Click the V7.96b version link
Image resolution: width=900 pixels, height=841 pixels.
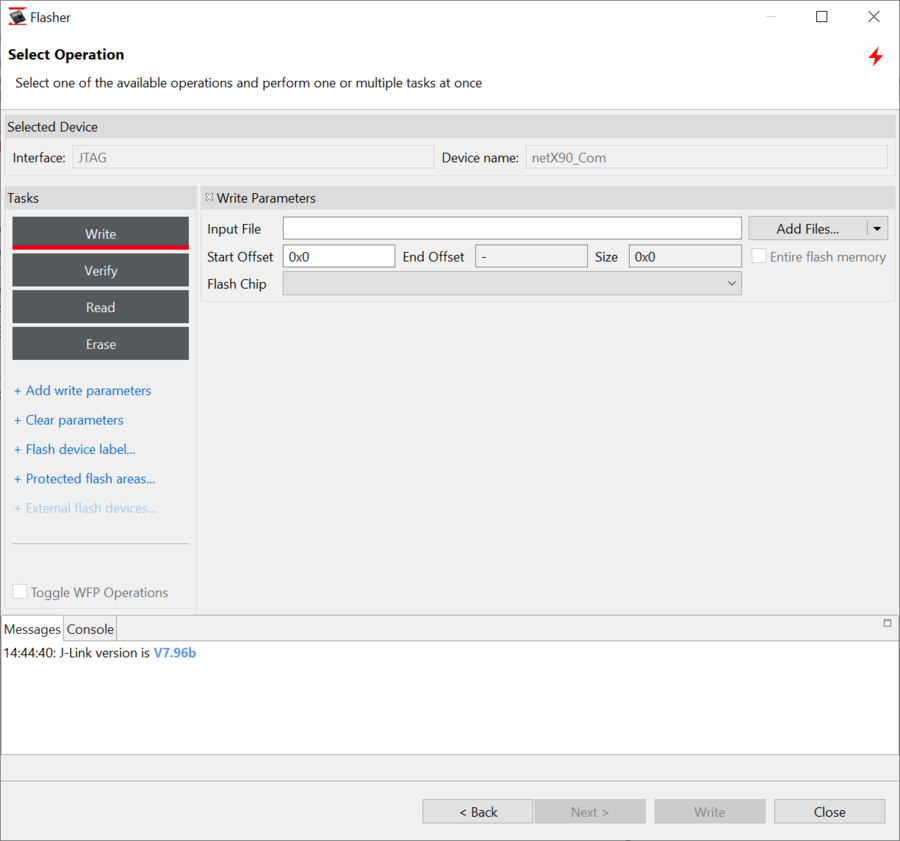[174, 652]
